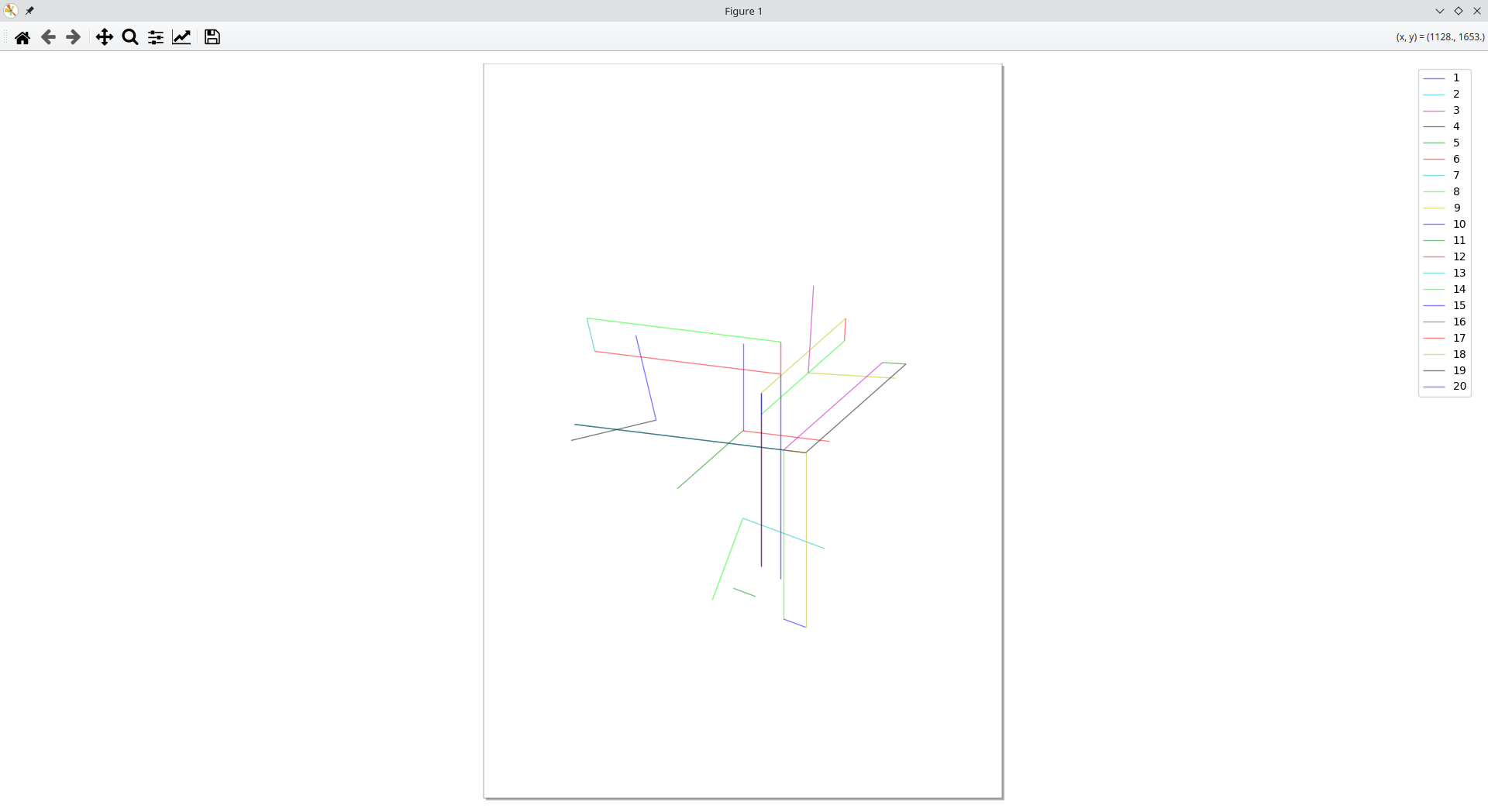This screenshot has height=812, width=1488.
Task: Click legend entry 20
Action: (x=1445, y=386)
